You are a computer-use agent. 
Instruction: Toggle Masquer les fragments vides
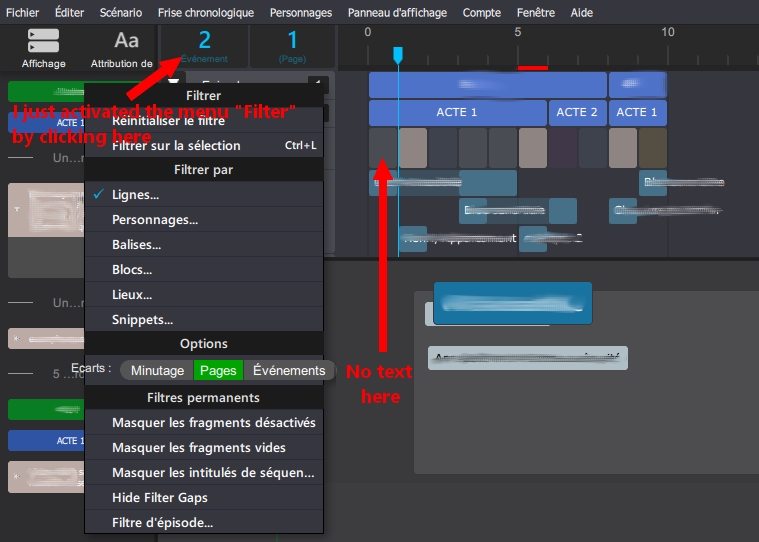pyautogui.click(x=204, y=448)
